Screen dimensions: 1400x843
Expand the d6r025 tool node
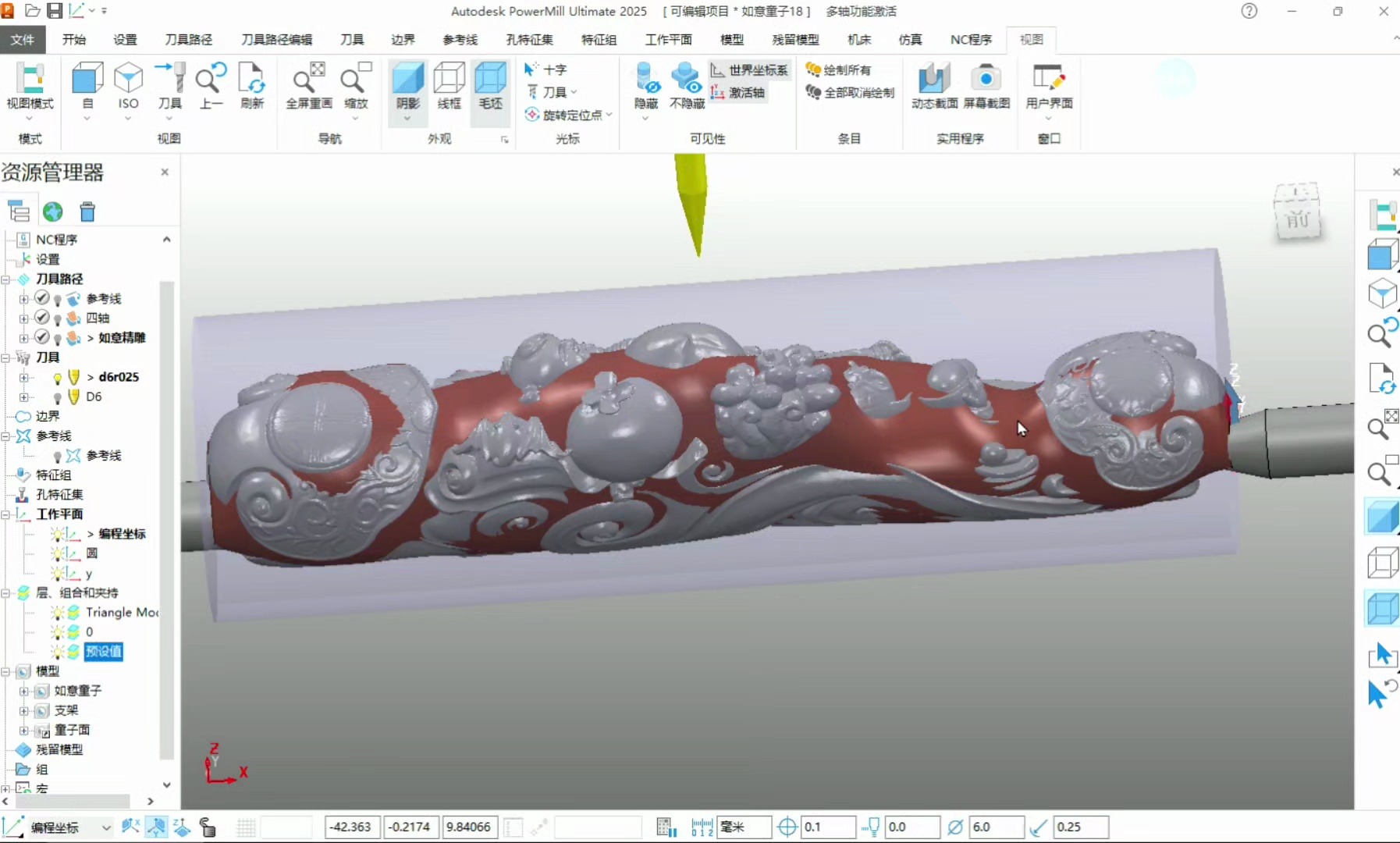coord(23,378)
